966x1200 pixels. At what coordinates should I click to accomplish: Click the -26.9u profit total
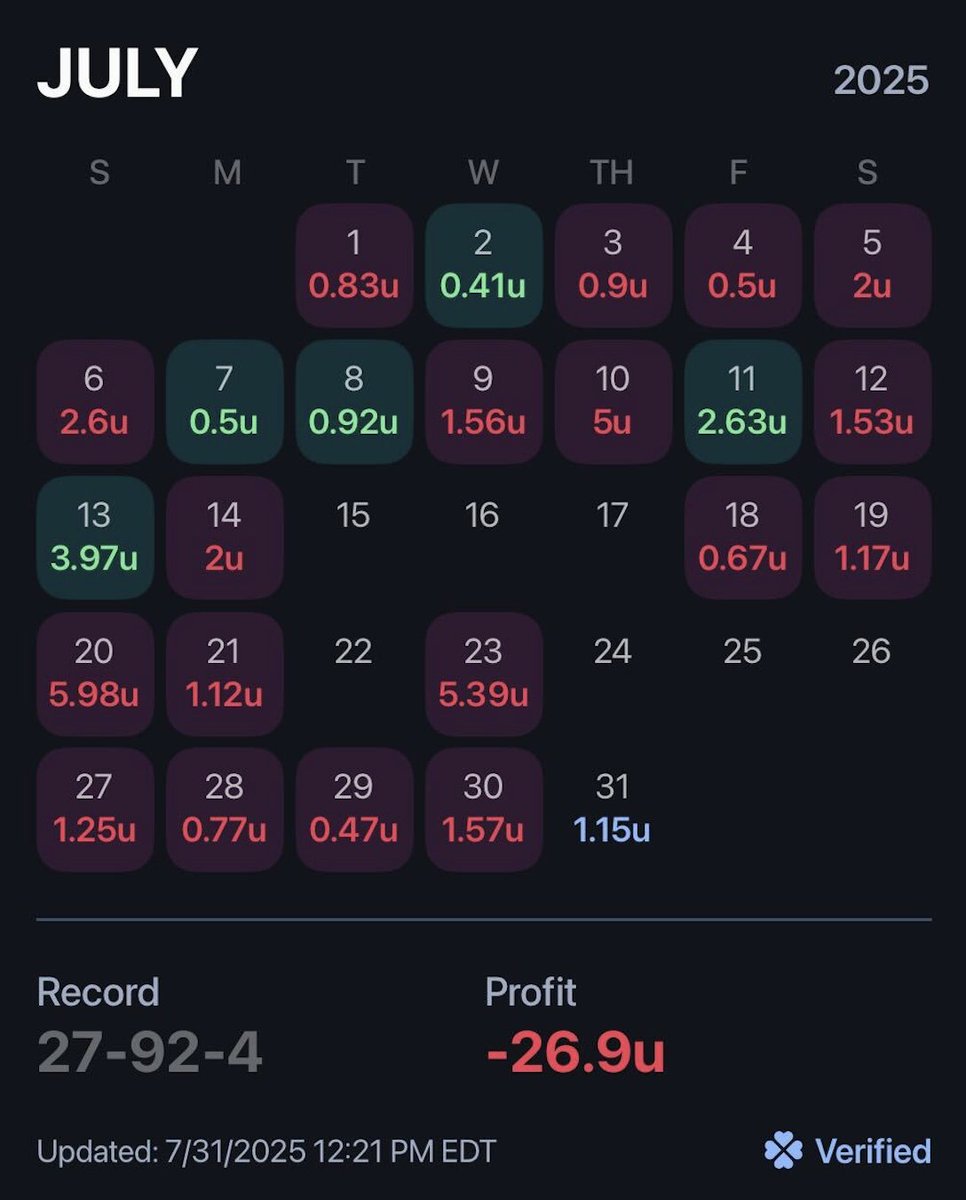pos(575,1051)
